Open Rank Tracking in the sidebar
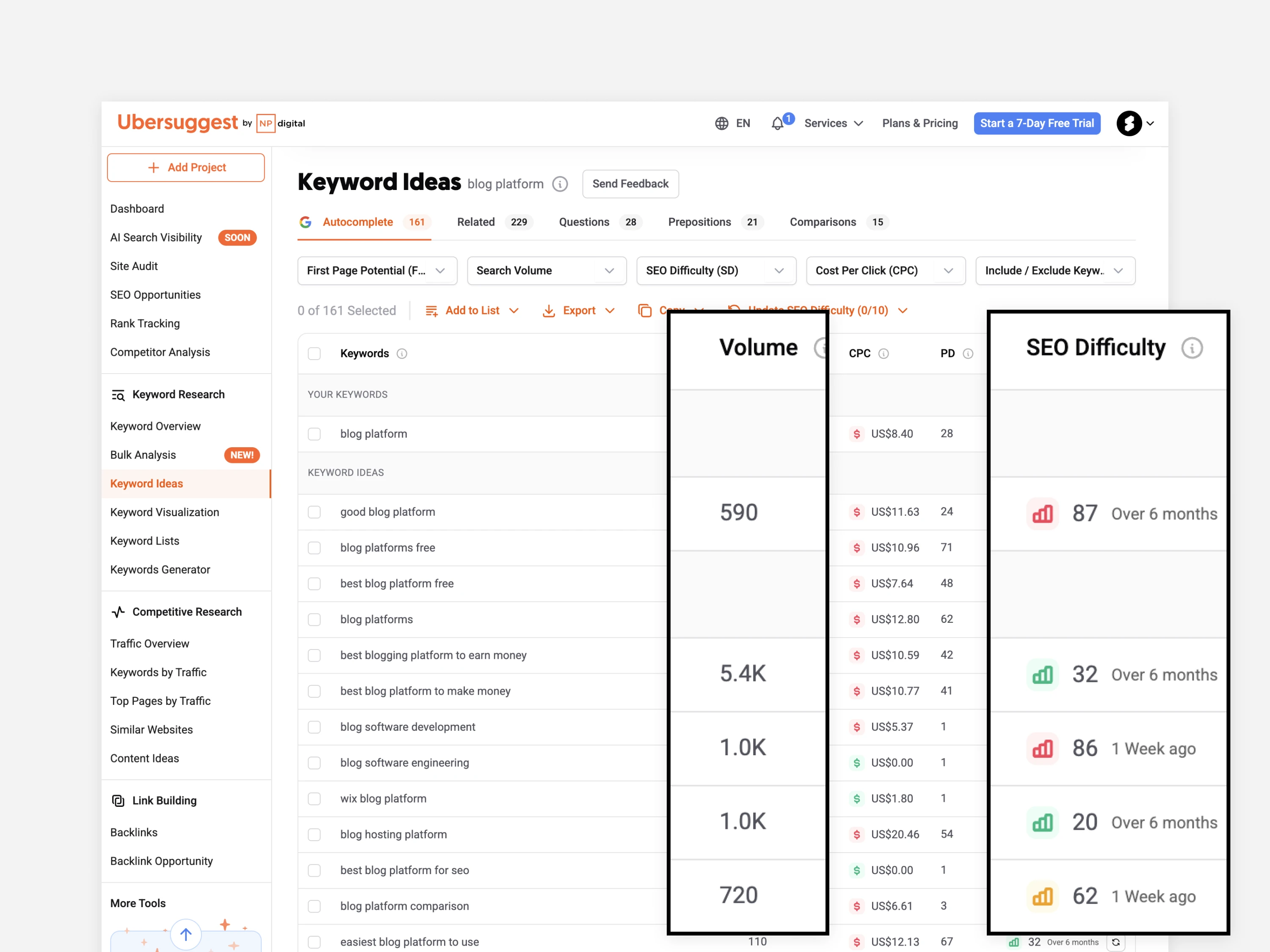 pyautogui.click(x=145, y=324)
